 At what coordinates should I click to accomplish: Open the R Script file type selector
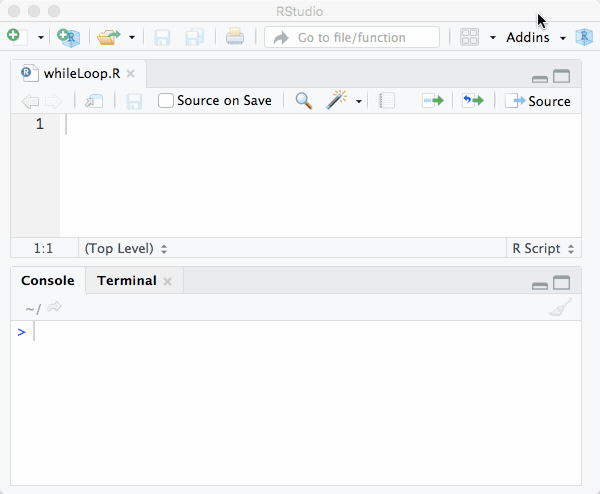pyautogui.click(x=543, y=249)
